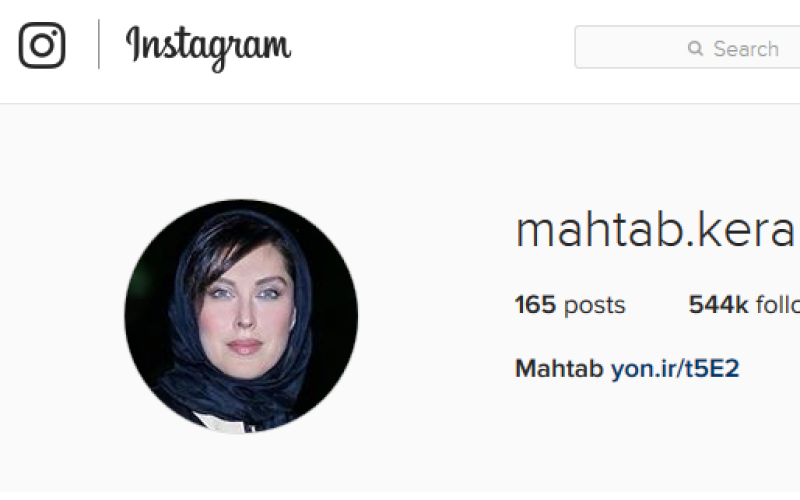Click the Instagram camera logo icon
The width and height of the screenshot is (800, 500).
(x=42, y=45)
